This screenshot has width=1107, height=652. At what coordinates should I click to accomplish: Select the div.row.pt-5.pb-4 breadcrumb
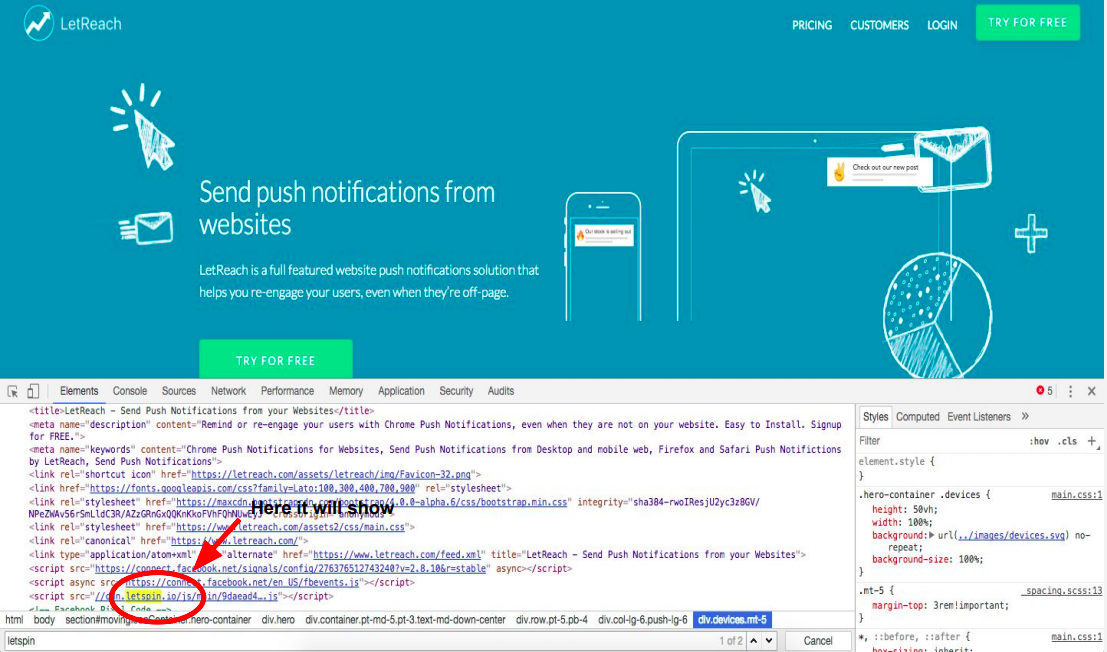coord(551,620)
